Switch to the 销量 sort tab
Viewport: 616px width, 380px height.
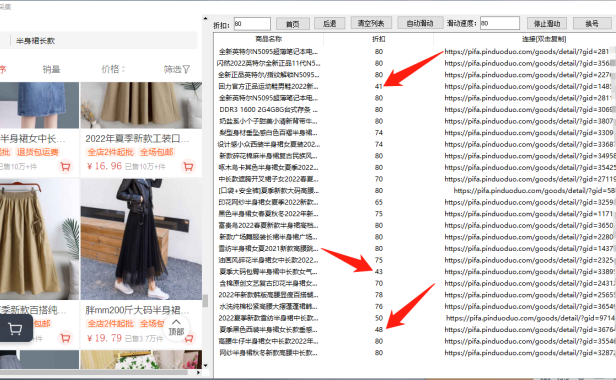tap(51, 70)
